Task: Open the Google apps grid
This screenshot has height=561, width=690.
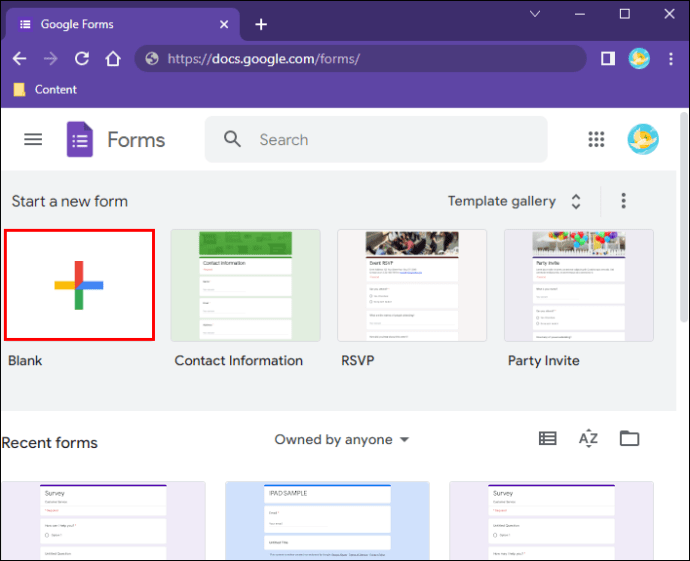Action: (596, 139)
